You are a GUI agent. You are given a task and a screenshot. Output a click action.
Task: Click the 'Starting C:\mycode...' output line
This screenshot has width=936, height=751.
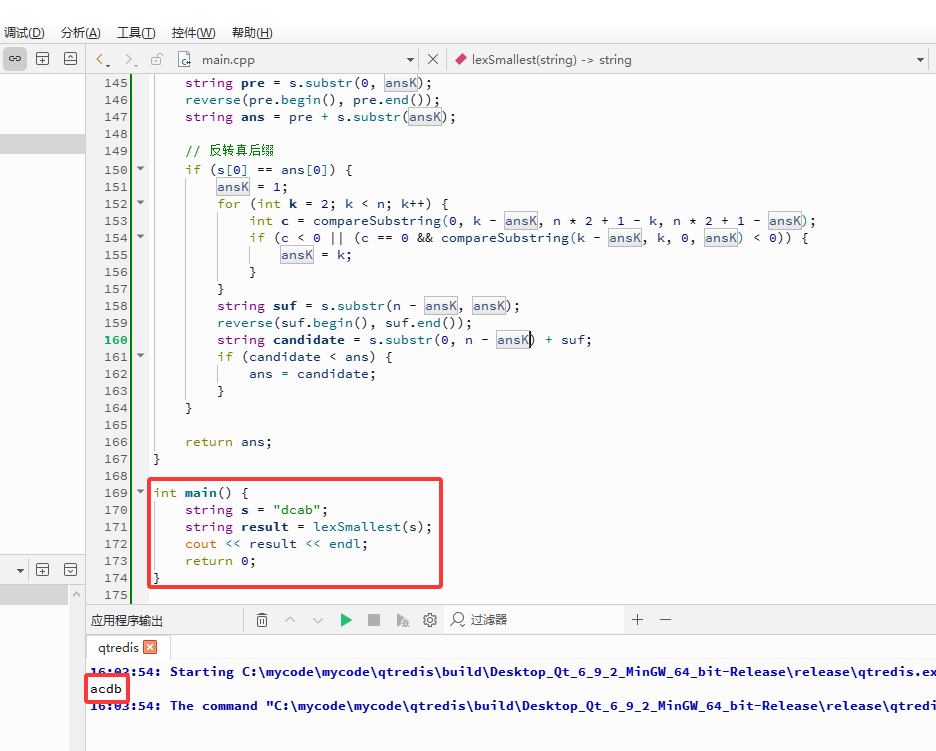pos(513,672)
